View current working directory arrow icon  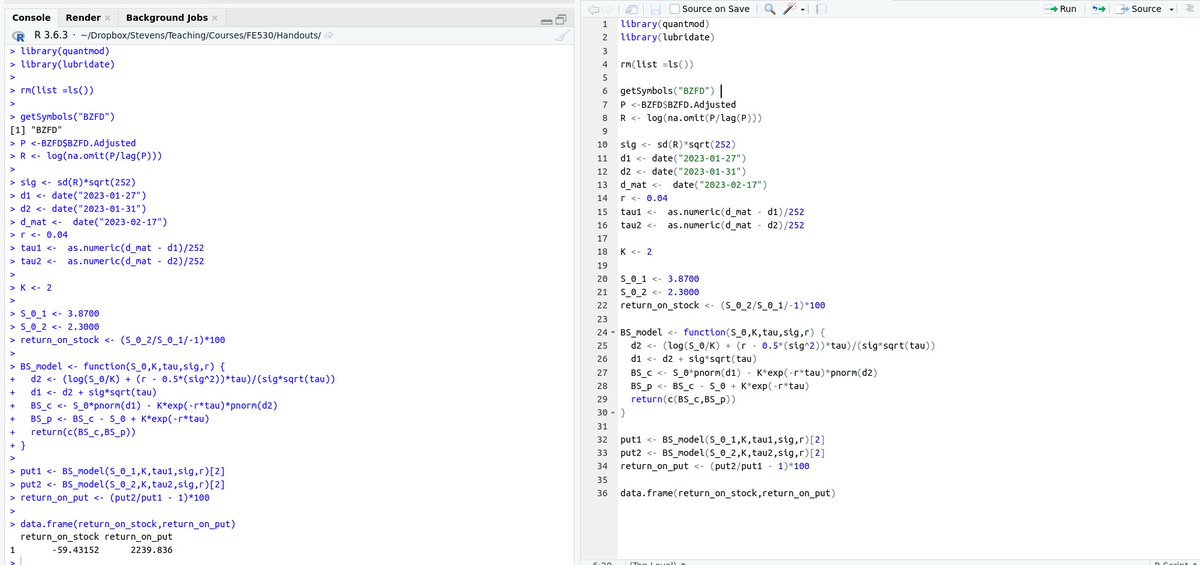coord(329,36)
